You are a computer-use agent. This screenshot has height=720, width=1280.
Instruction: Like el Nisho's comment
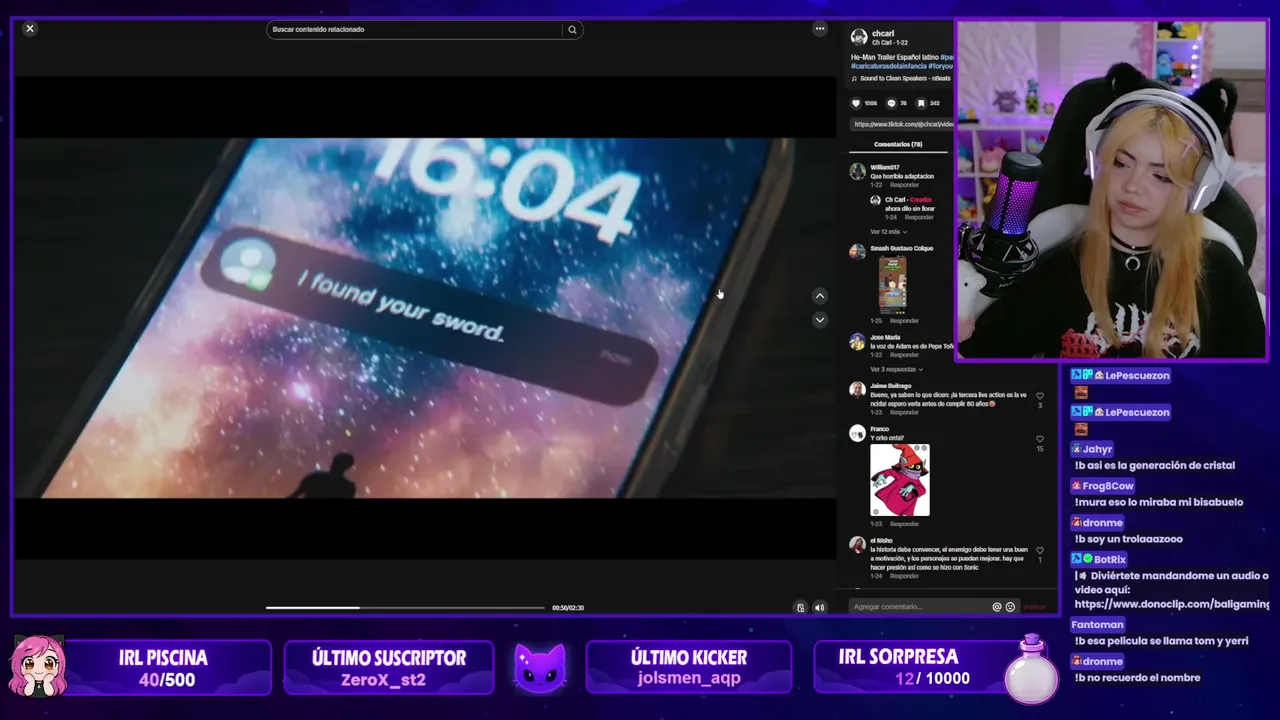tap(1040, 551)
